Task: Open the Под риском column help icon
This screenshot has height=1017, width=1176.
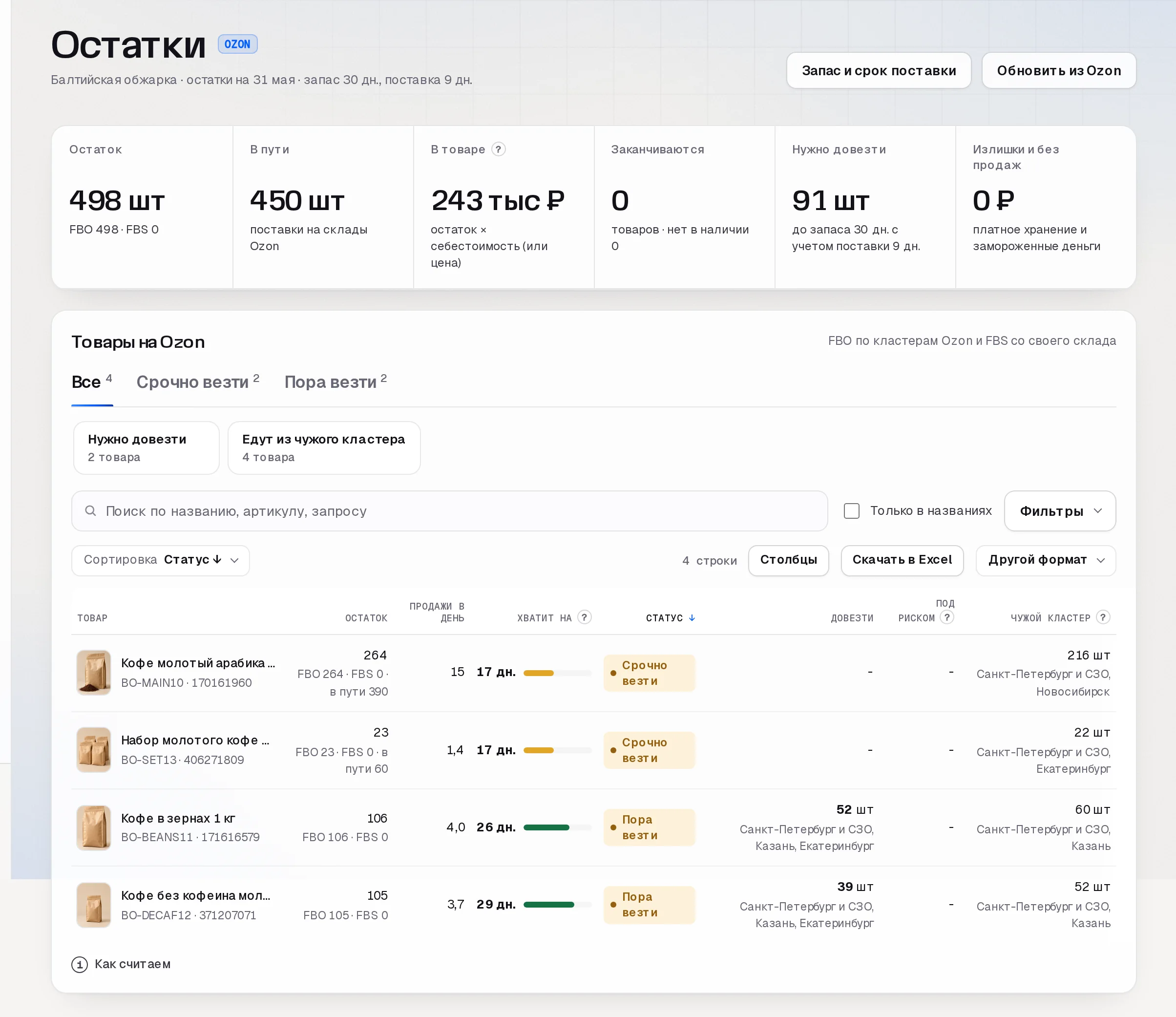Action: (946, 617)
